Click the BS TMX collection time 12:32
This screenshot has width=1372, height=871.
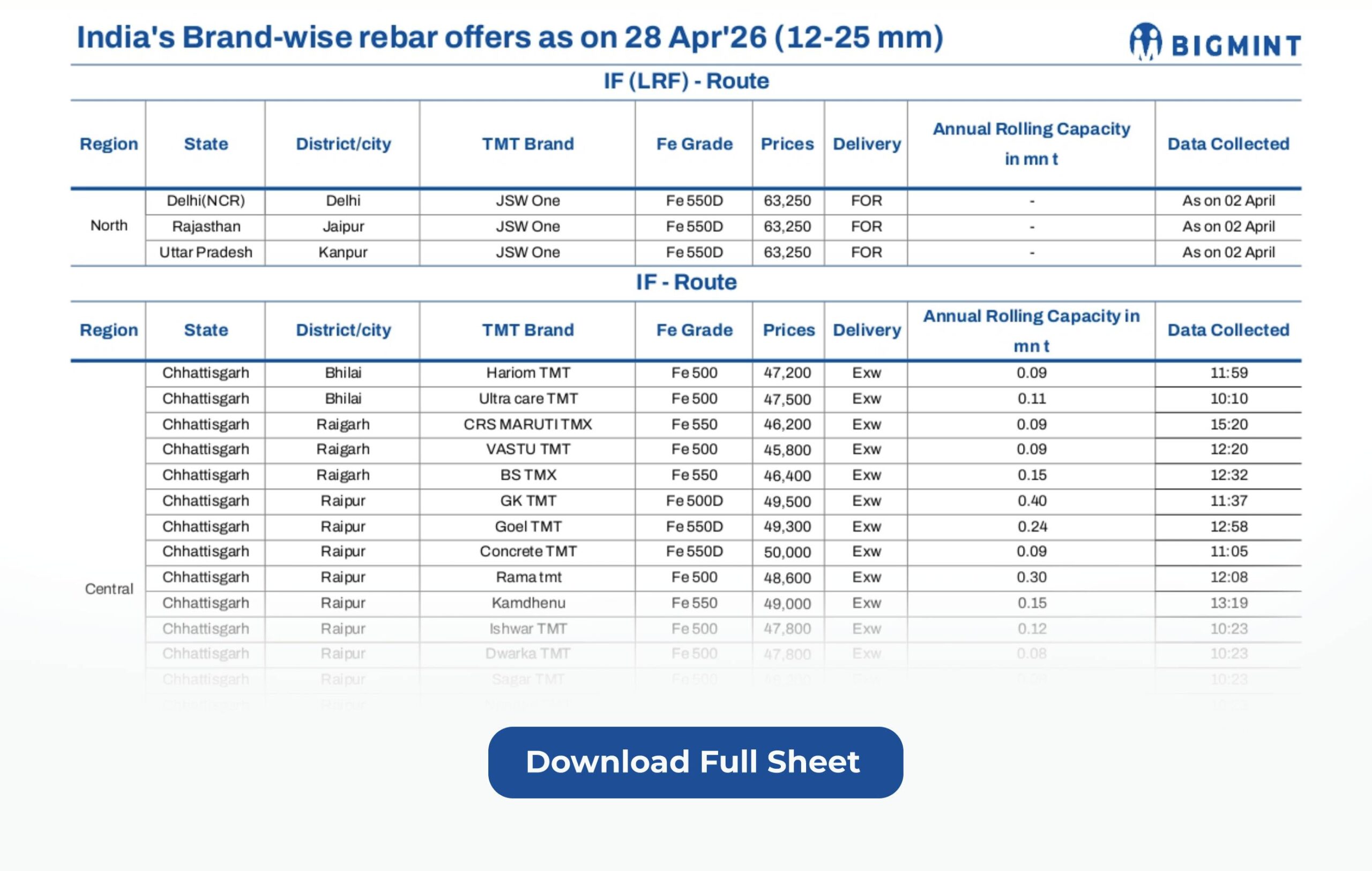[1228, 475]
